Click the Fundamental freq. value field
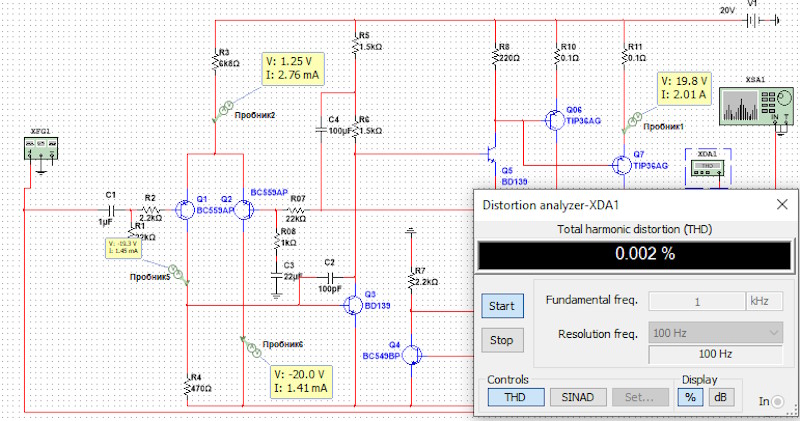800x421 pixels. (x=696, y=301)
